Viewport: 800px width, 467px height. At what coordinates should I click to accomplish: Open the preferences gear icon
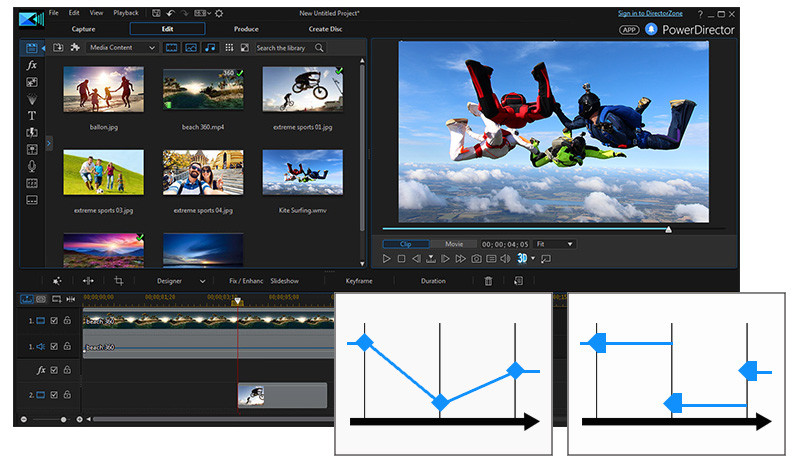pyautogui.click(x=219, y=13)
